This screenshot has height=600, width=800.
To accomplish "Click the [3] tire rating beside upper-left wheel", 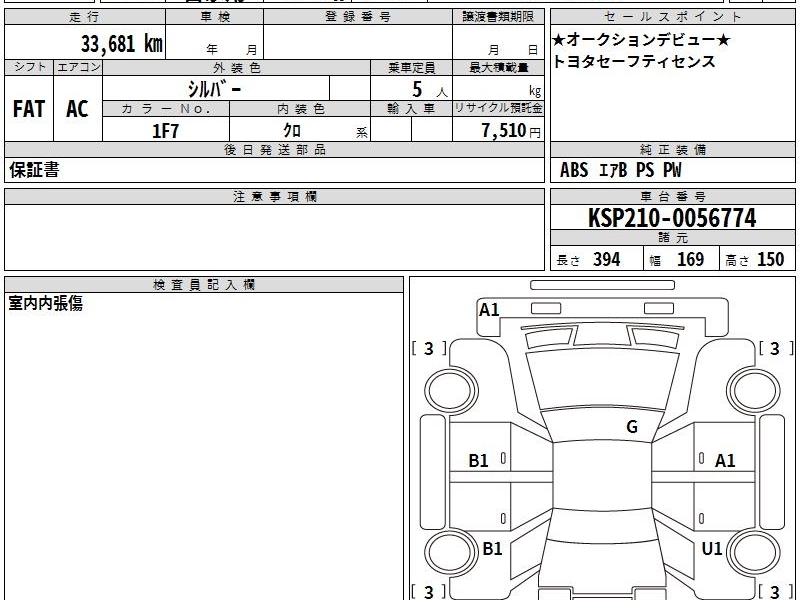I will pyautogui.click(x=429, y=348).
